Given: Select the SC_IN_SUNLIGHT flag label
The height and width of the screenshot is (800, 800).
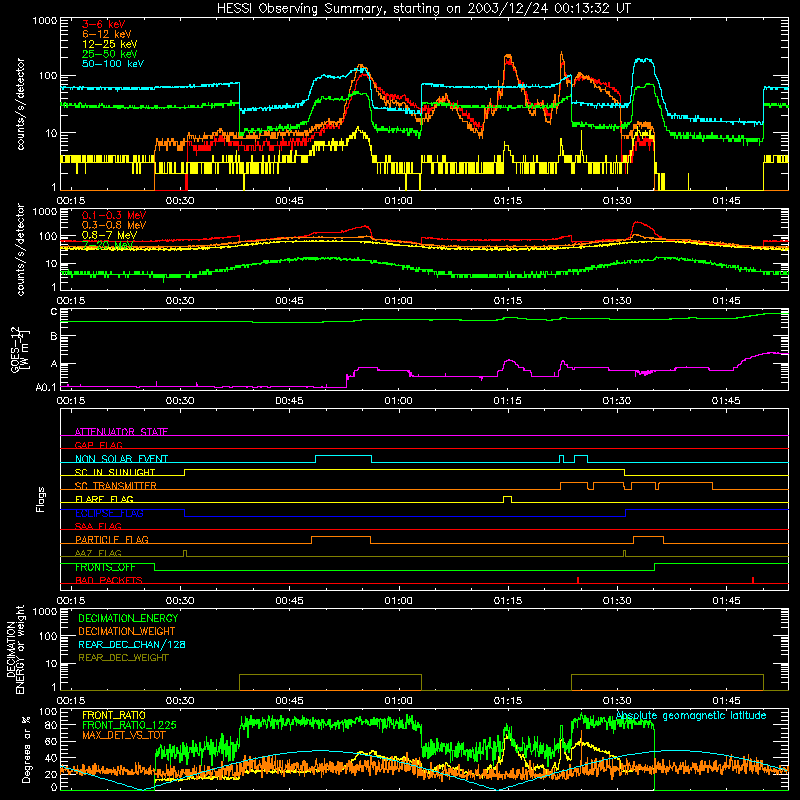Looking at the screenshot, I should (115, 472).
